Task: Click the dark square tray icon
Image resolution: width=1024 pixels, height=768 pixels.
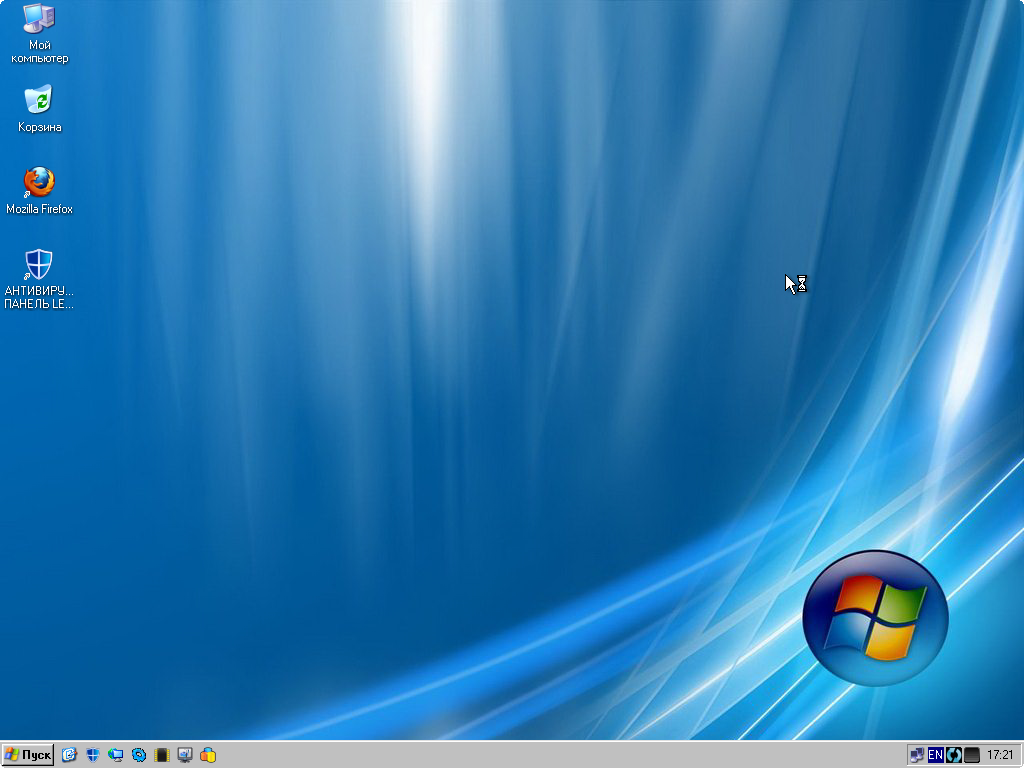Action: point(972,755)
